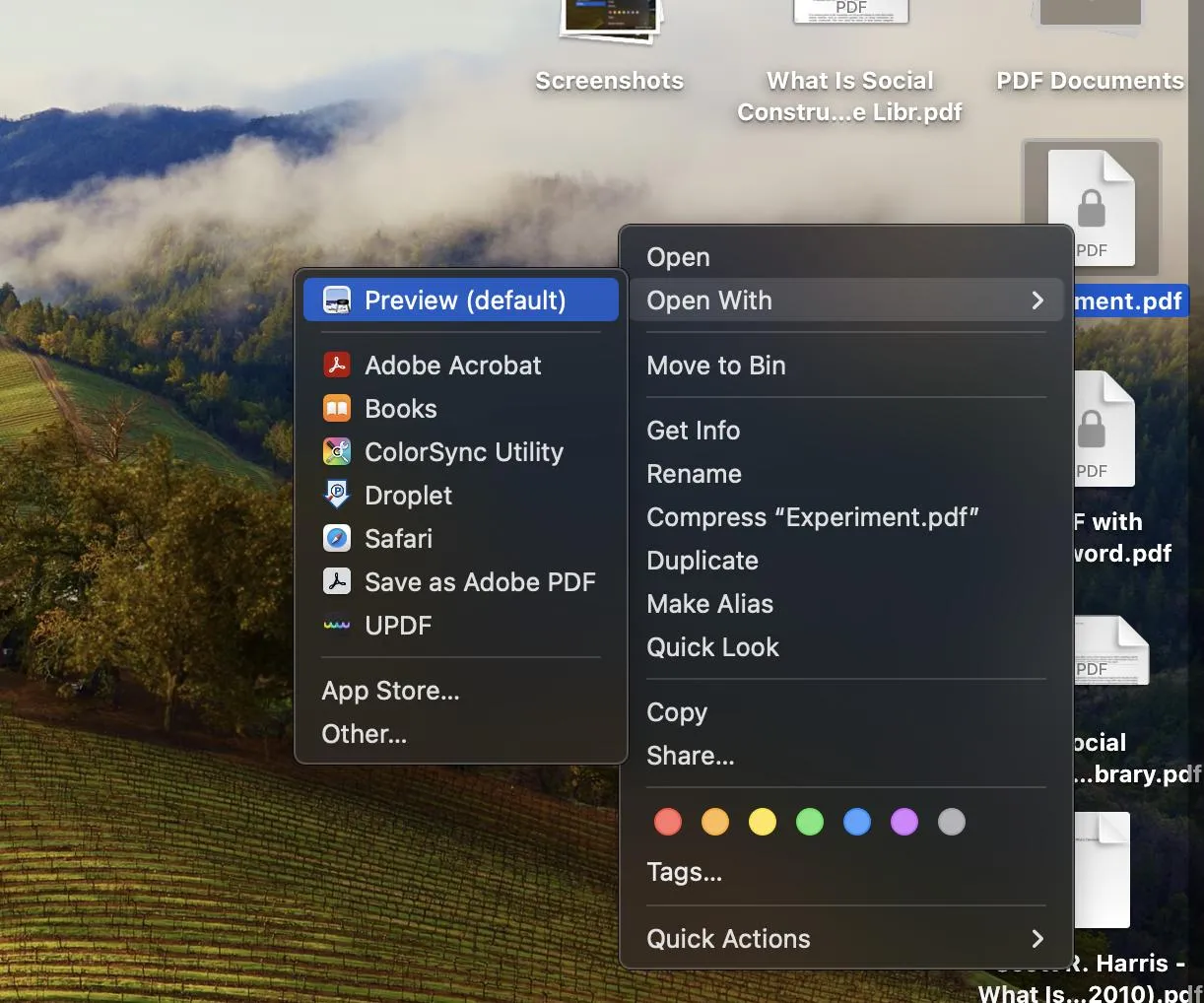Image resolution: width=1204 pixels, height=1003 pixels.
Task: Select the locked PDF icon above 'F with'
Action: coord(1104,429)
